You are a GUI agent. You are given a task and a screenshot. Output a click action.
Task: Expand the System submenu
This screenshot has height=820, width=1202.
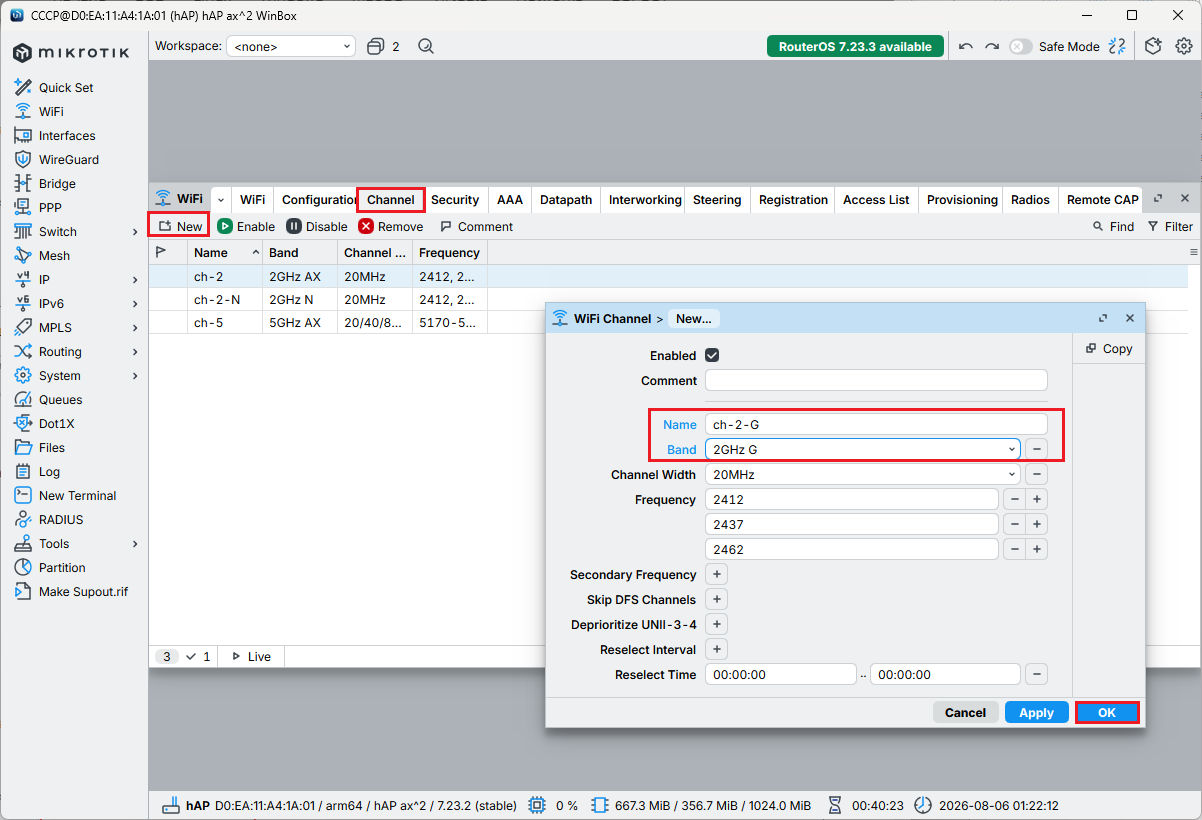(135, 376)
